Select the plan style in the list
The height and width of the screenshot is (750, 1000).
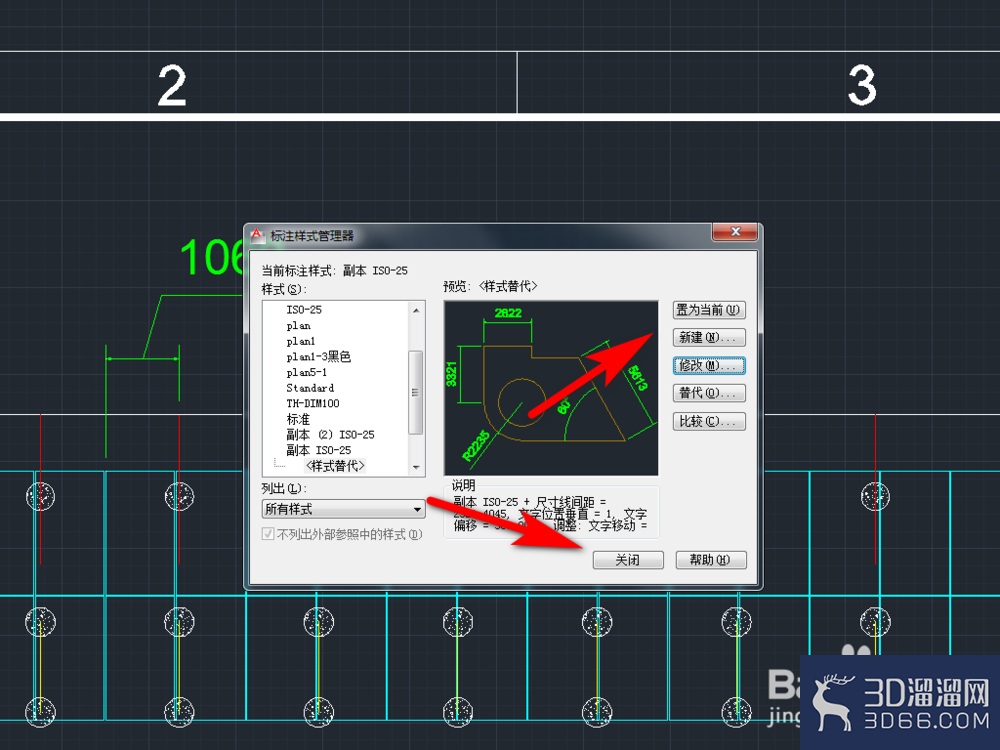click(298, 326)
